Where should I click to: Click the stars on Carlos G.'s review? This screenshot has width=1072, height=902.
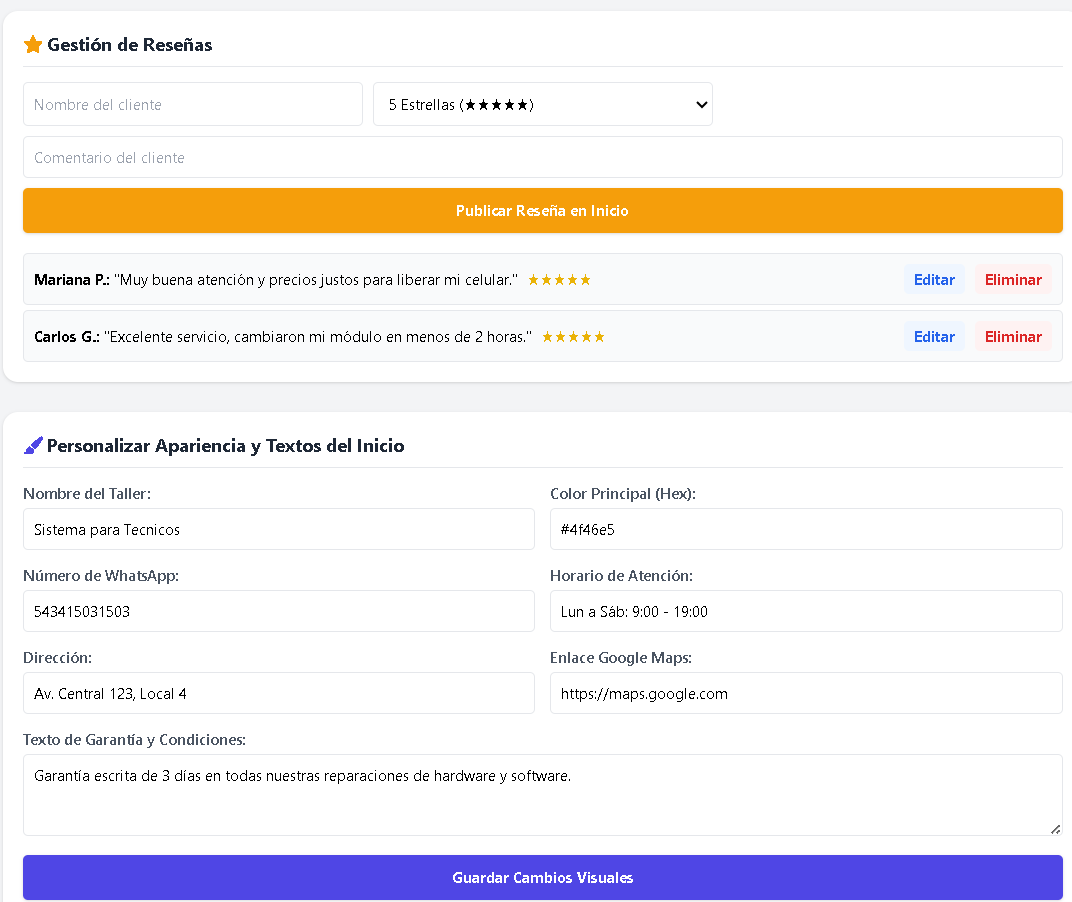click(x=574, y=336)
